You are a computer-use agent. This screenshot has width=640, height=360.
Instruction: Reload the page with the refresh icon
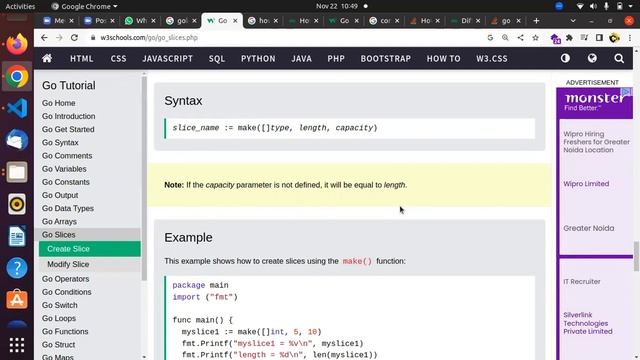74,38
